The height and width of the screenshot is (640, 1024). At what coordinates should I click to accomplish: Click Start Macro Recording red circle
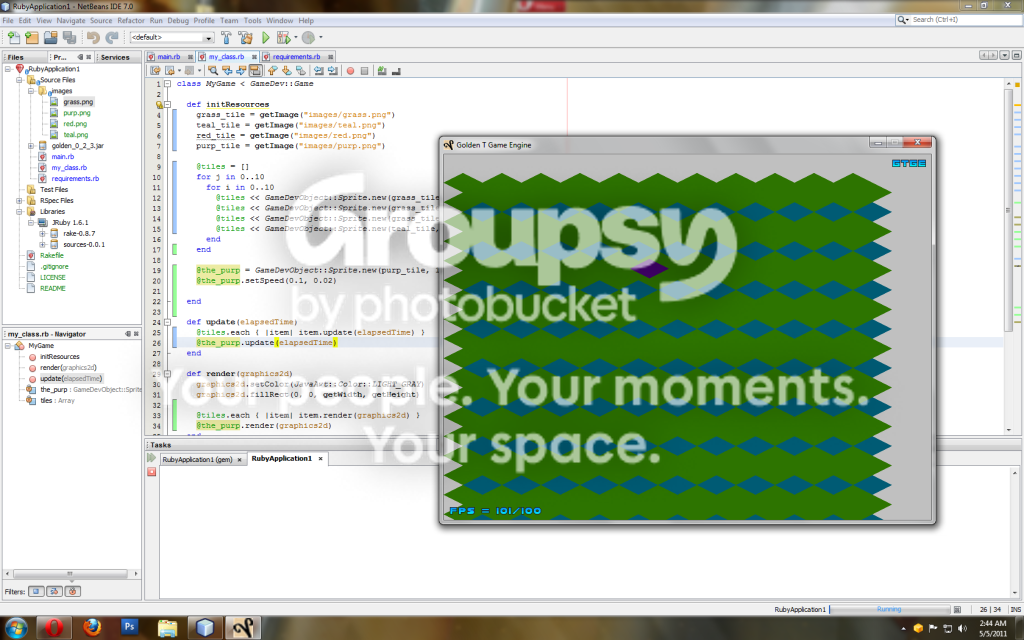[x=350, y=71]
